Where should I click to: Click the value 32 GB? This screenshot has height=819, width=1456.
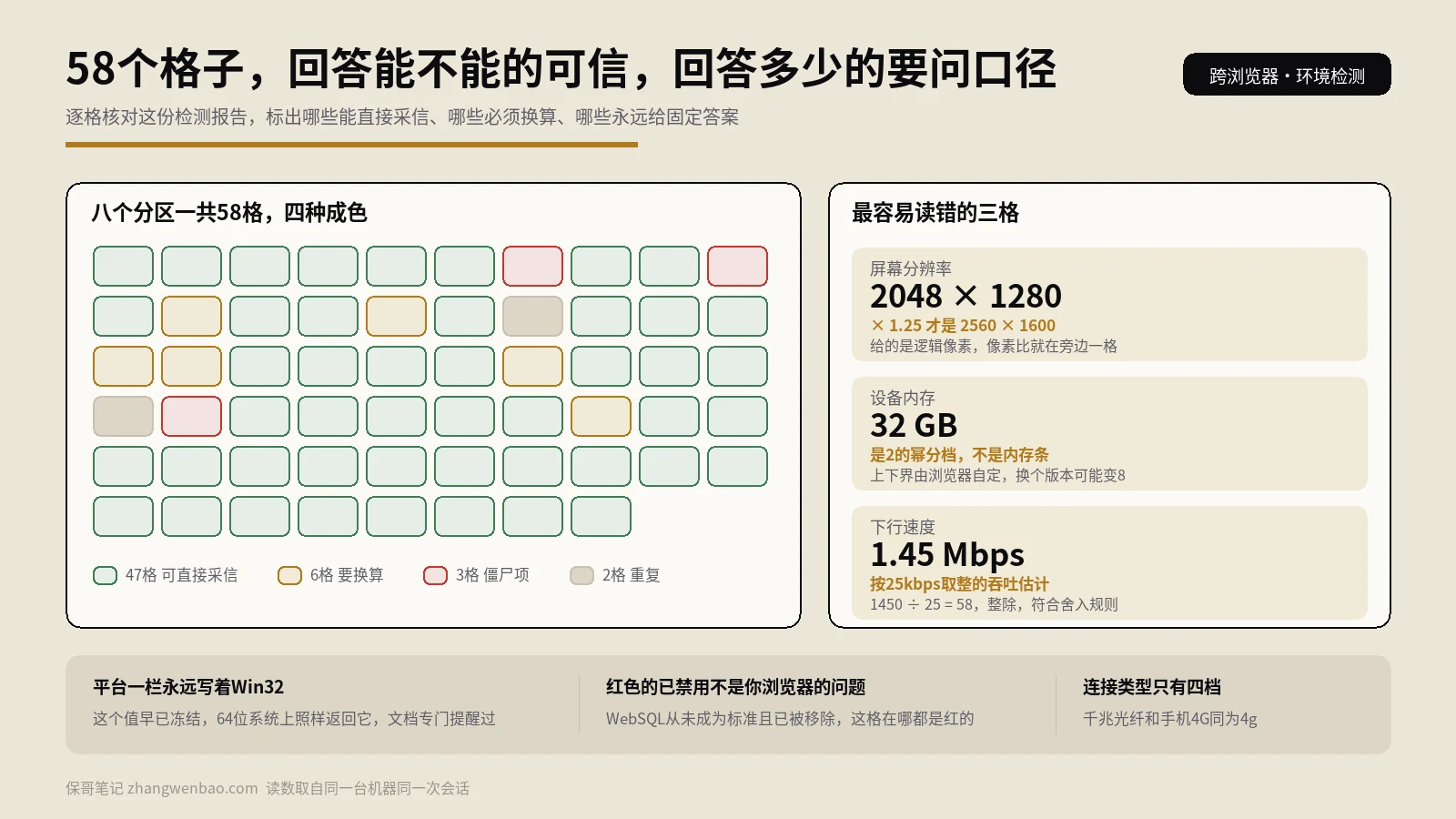point(914,425)
